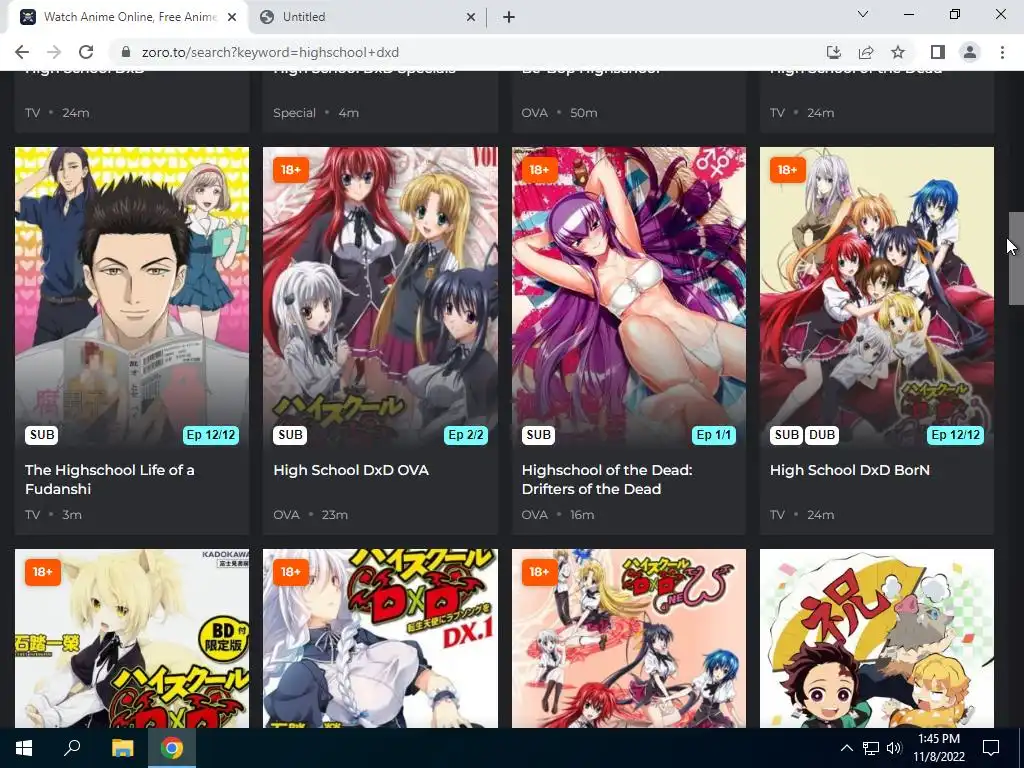Open the Windows Start menu
Screen dimensions: 1024x768
pyautogui.click(x=24, y=748)
